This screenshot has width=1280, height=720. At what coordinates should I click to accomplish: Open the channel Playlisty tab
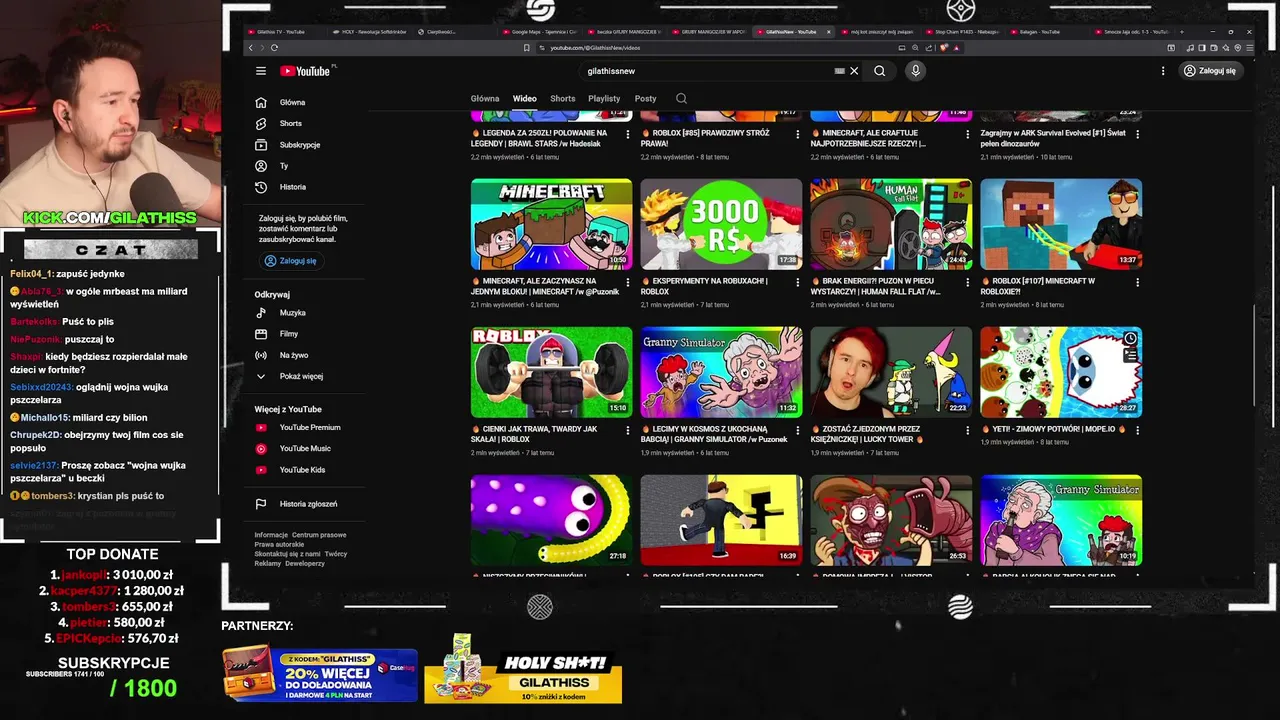(x=604, y=99)
